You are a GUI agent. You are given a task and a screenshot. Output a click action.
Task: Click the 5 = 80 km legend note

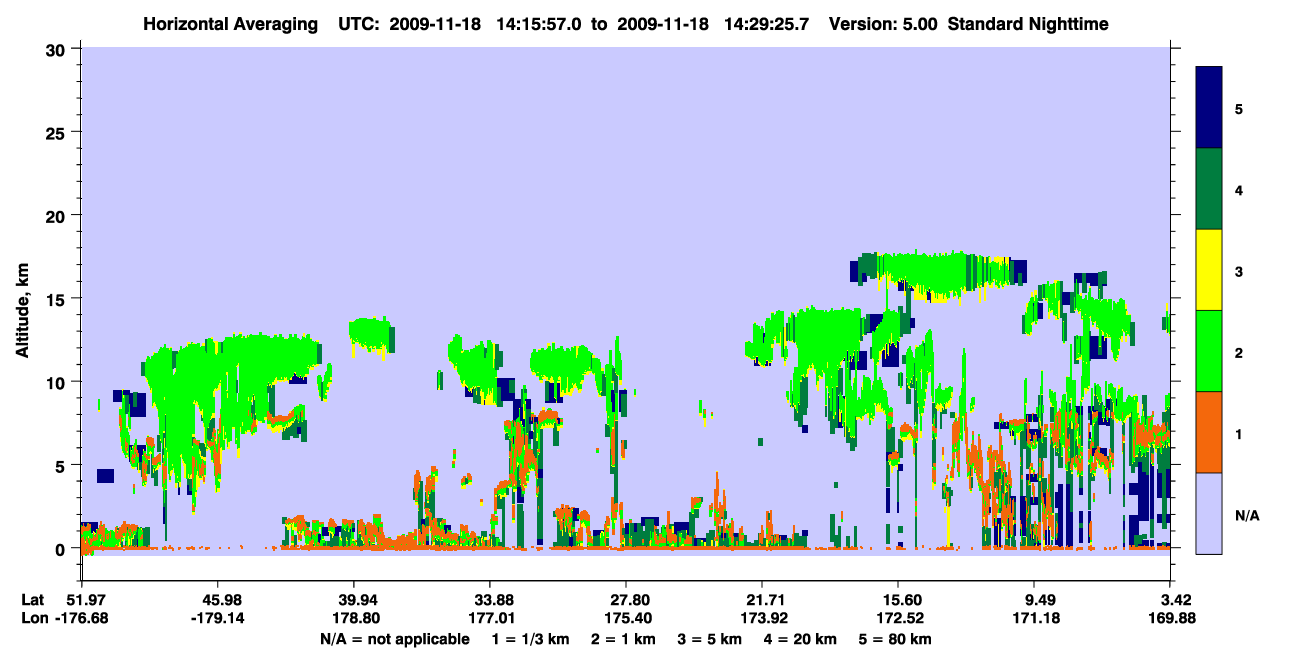(x=894, y=638)
